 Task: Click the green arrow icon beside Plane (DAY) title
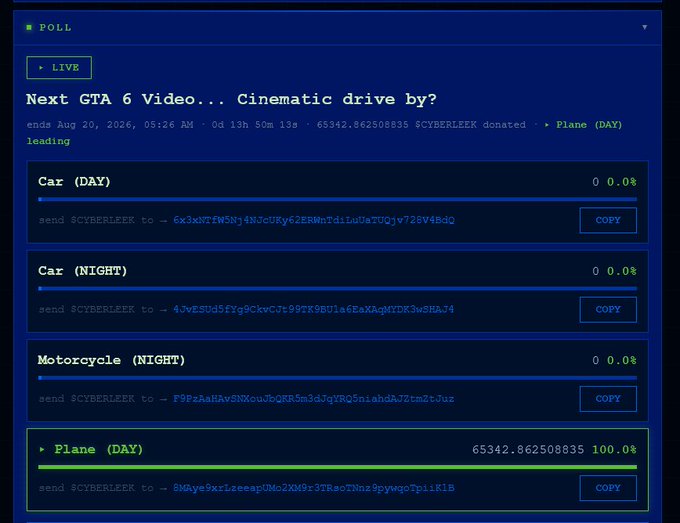click(42, 449)
